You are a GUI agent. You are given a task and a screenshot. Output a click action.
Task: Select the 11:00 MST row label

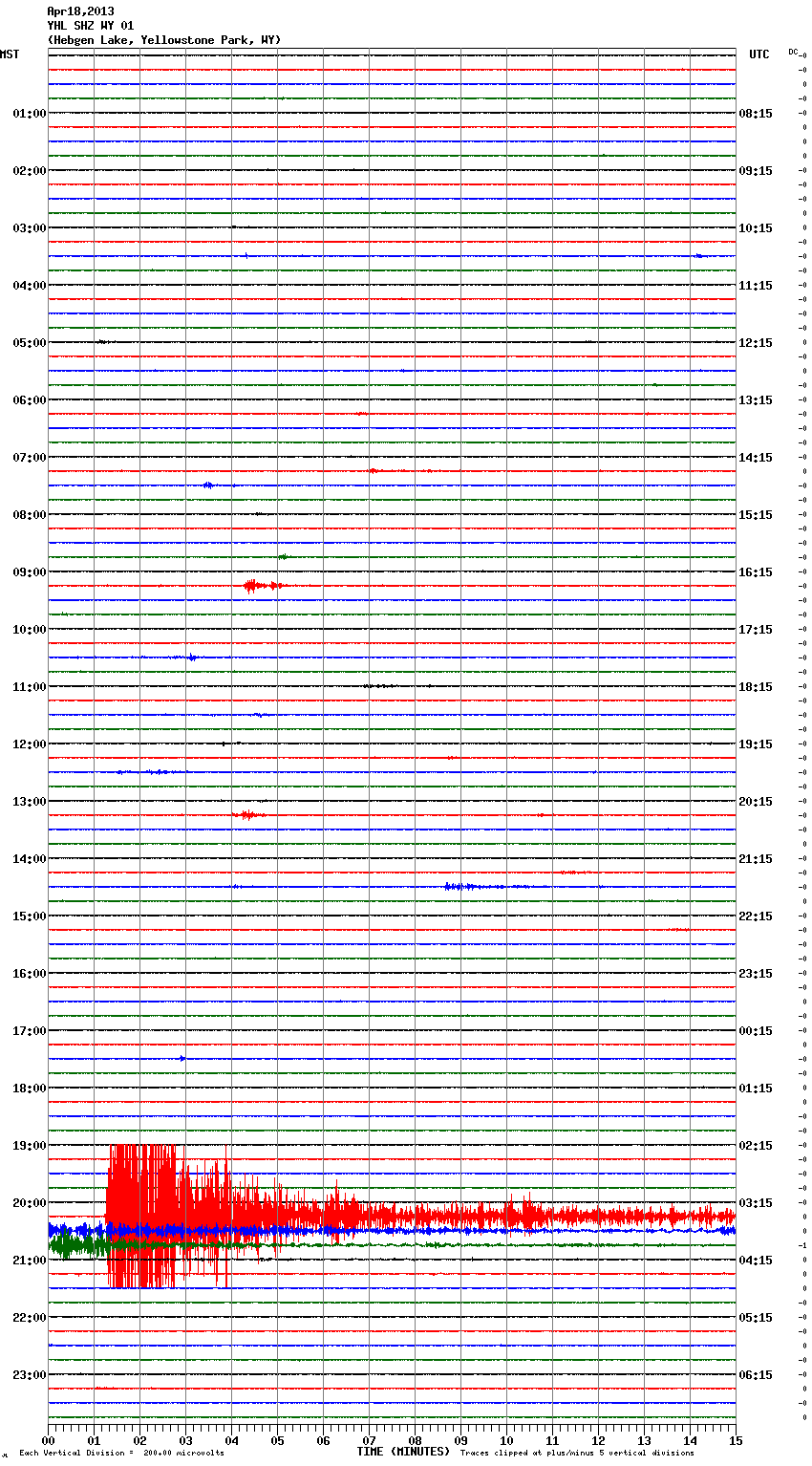pos(29,687)
